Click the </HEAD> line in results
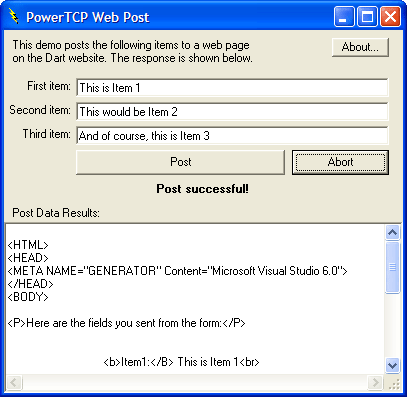This screenshot has height=397, width=407. pyautogui.click(x=30, y=284)
